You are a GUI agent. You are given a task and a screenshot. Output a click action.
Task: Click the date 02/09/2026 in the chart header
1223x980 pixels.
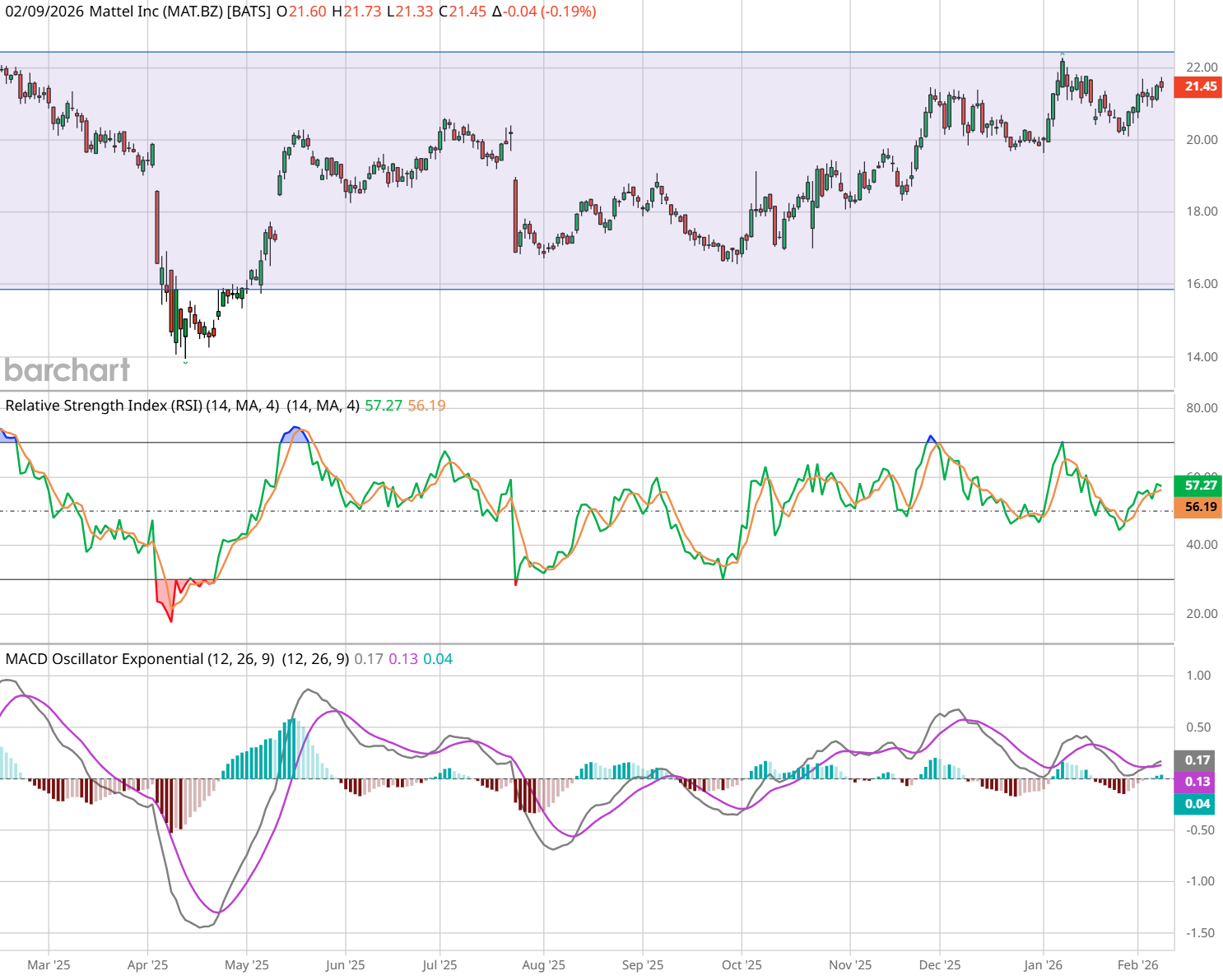pos(44,12)
